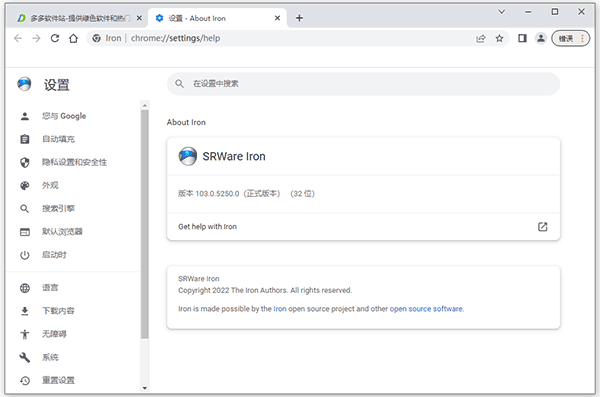Screen dimensions: 600x397
Task: Click the accessibility figure icon beside 无障碍
Action: pos(25,334)
